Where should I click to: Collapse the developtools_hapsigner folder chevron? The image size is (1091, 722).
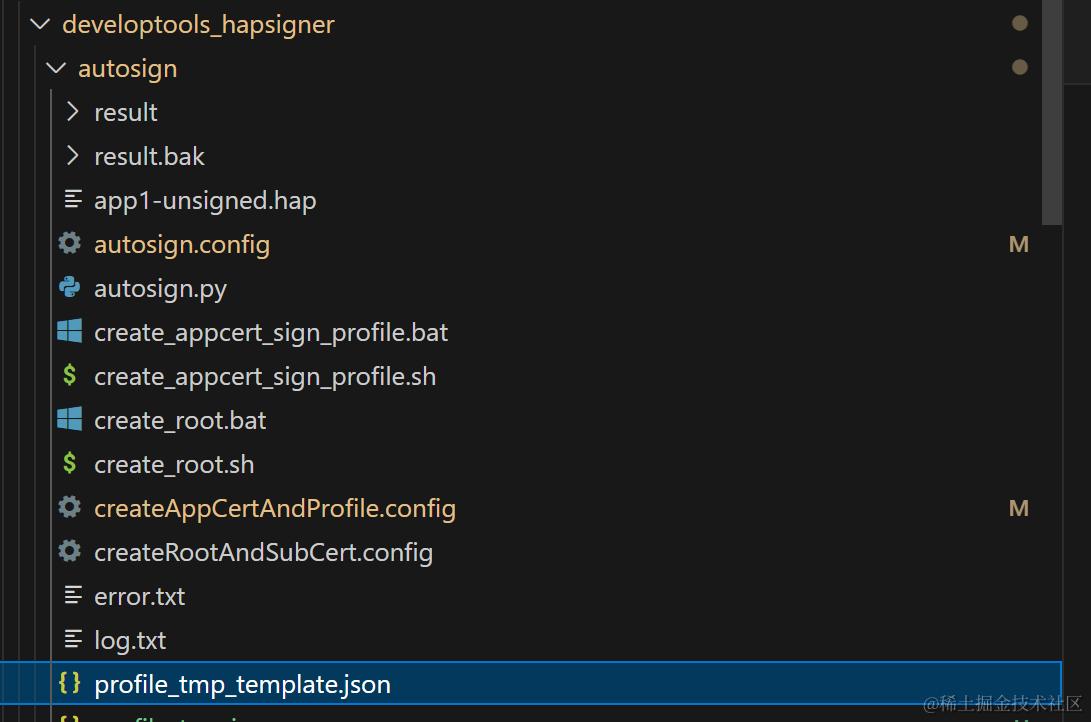(40, 24)
